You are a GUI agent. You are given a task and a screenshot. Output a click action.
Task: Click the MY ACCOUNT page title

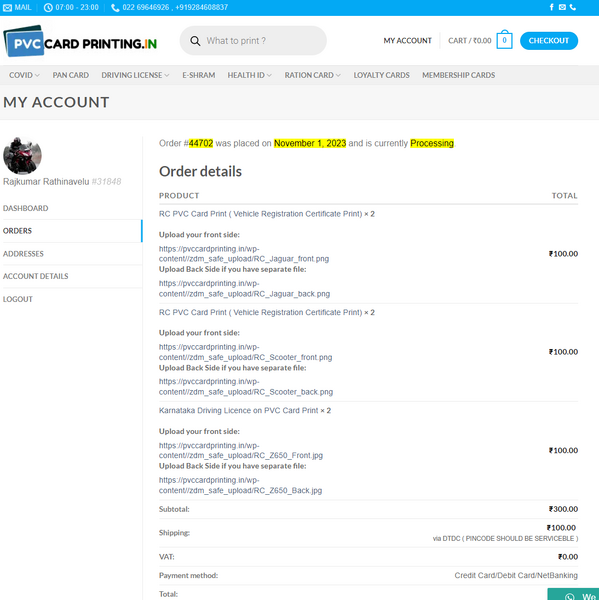(x=56, y=102)
